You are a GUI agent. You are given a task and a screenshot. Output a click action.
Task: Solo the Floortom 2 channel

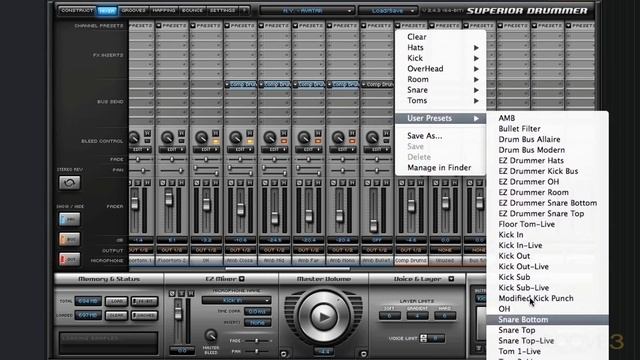click(x=172, y=182)
